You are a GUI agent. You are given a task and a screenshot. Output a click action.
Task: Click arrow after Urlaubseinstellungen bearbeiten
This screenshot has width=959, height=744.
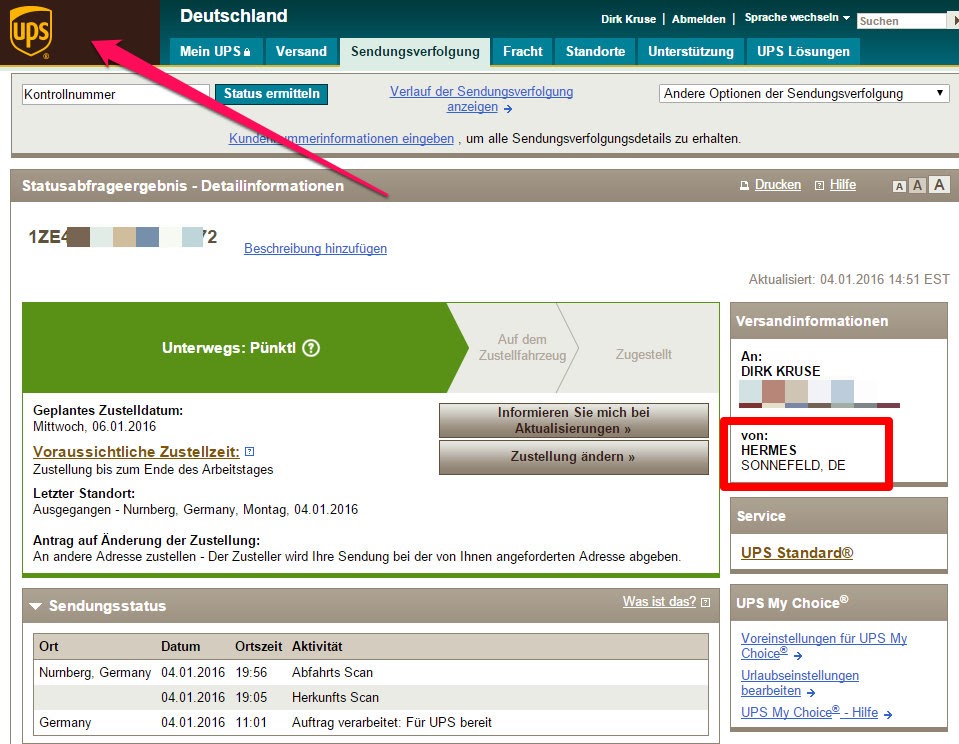point(811,693)
